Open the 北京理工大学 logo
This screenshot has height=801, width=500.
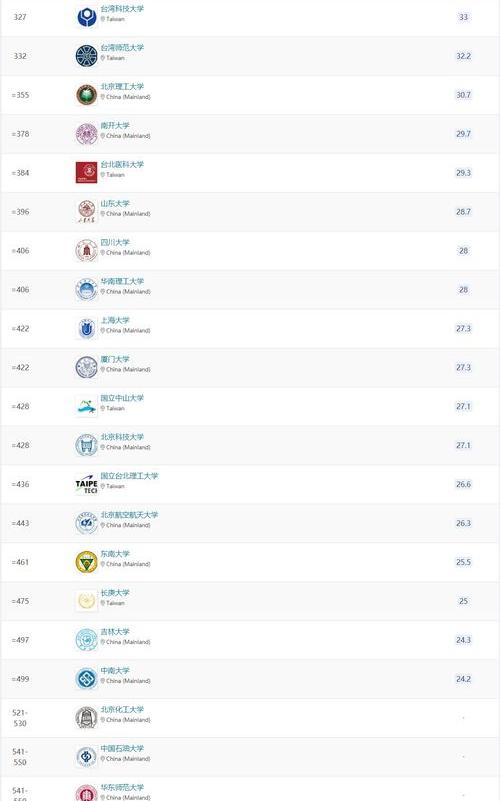point(86,95)
